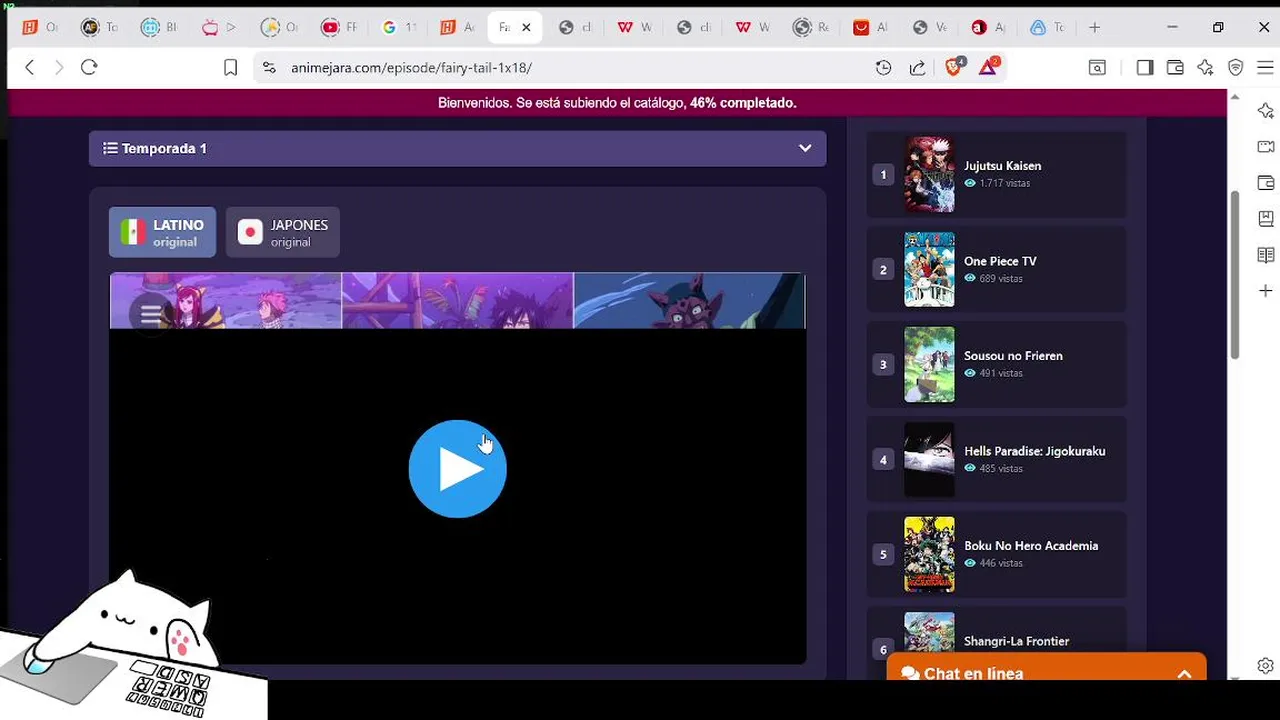Click the Hells Paradise poster thumbnail
This screenshot has height=720, width=1280.
pyautogui.click(x=929, y=460)
